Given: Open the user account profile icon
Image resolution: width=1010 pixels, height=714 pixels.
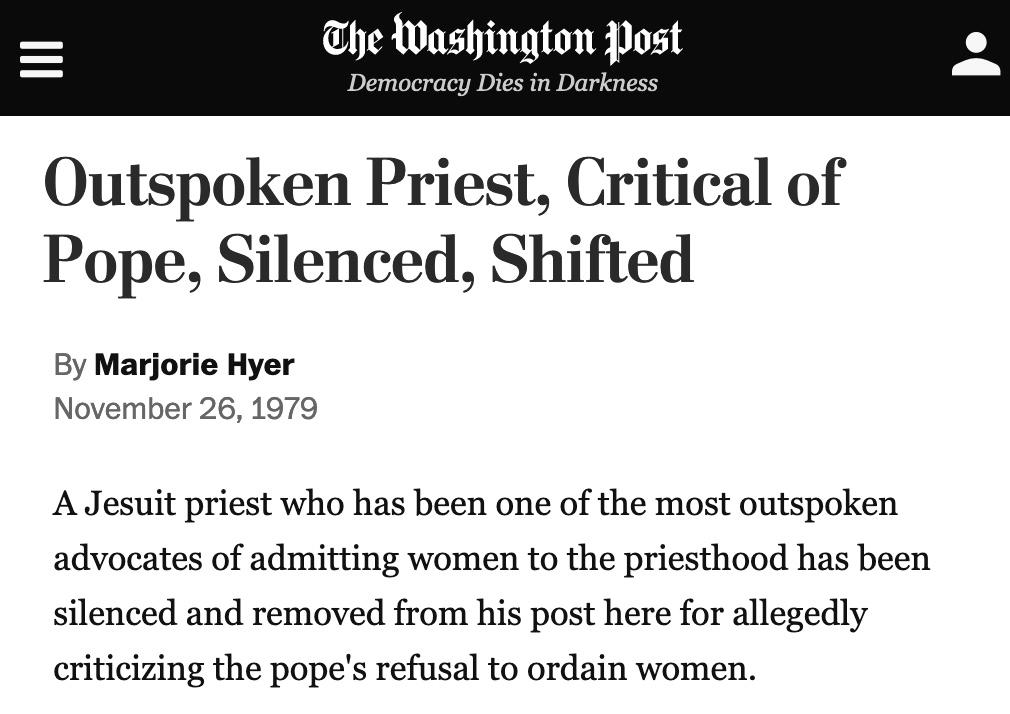Looking at the screenshot, I should coord(976,54).
